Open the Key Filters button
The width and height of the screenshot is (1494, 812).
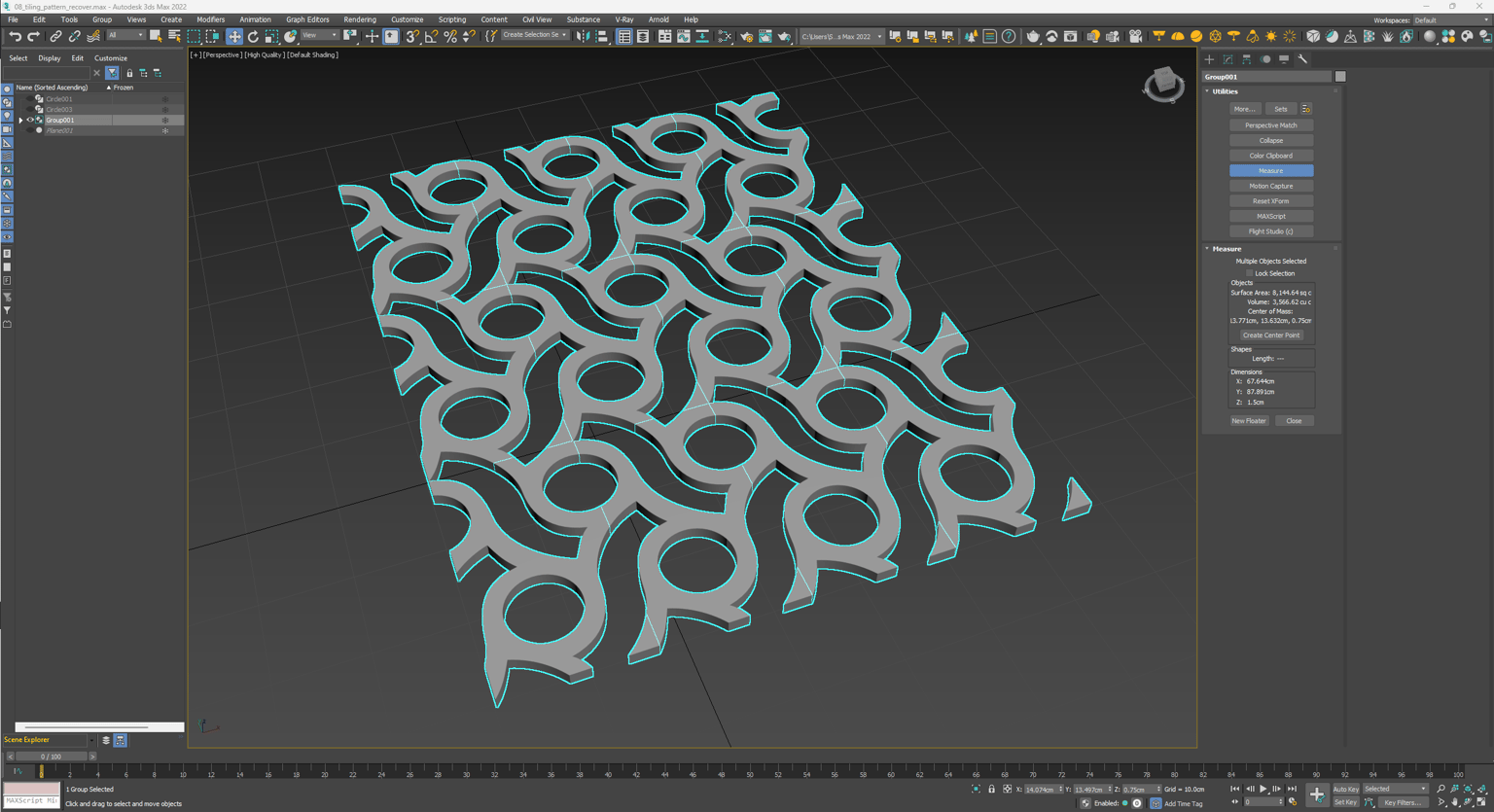[x=1403, y=802]
